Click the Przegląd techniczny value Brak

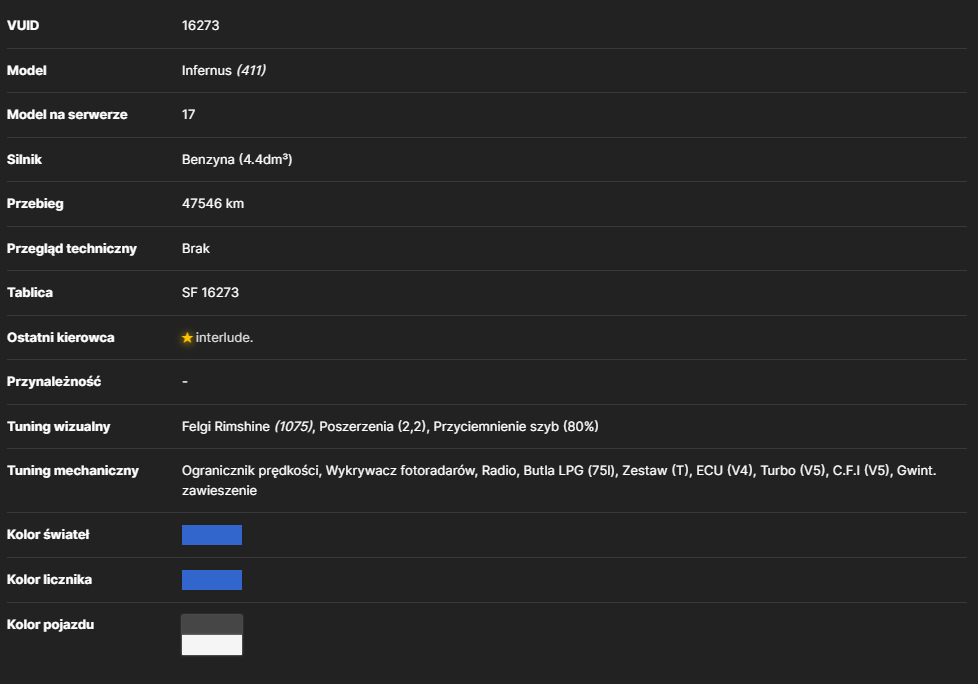click(196, 248)
